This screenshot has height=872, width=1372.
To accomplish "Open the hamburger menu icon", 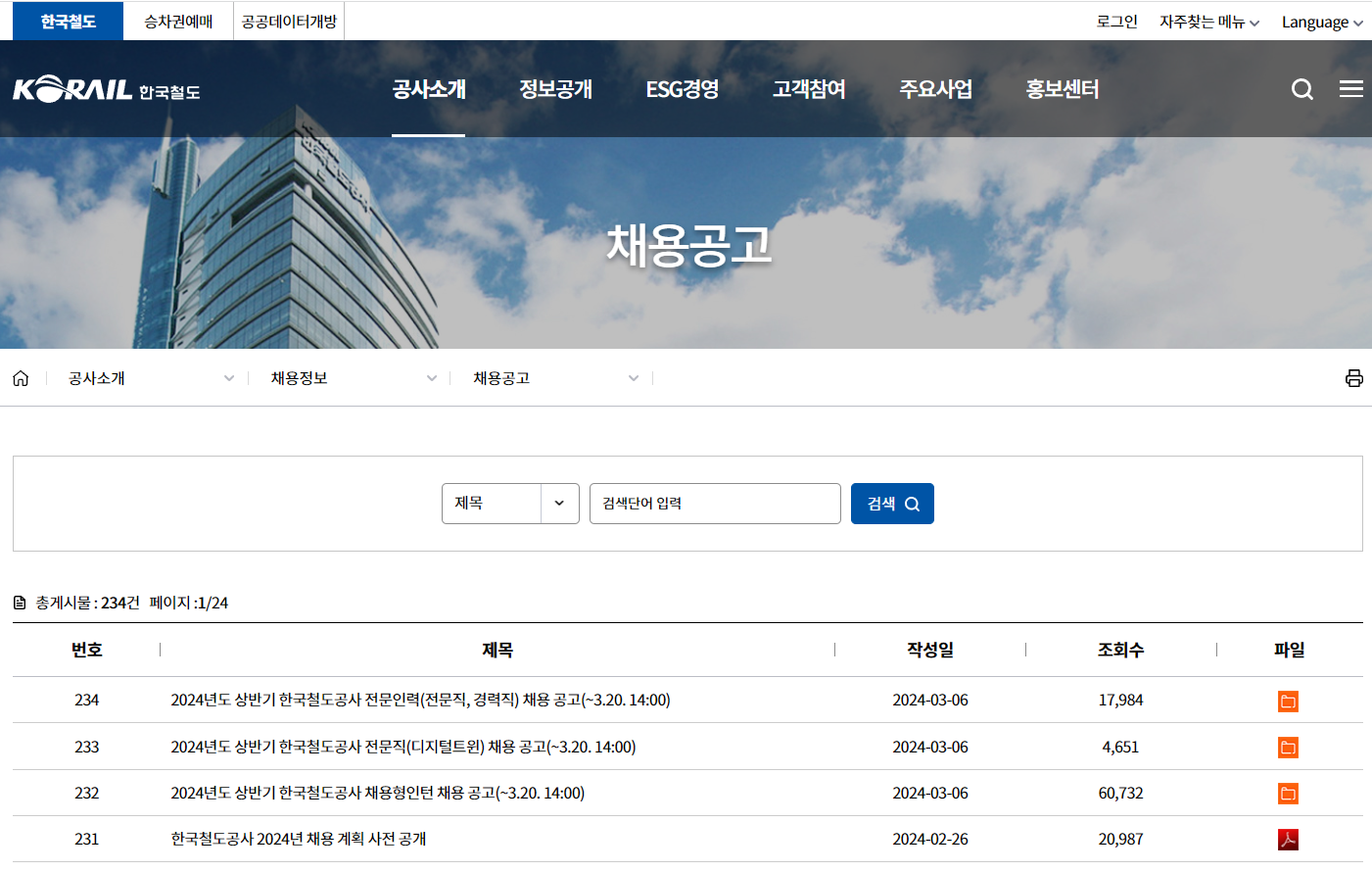I will point(1350,88).
